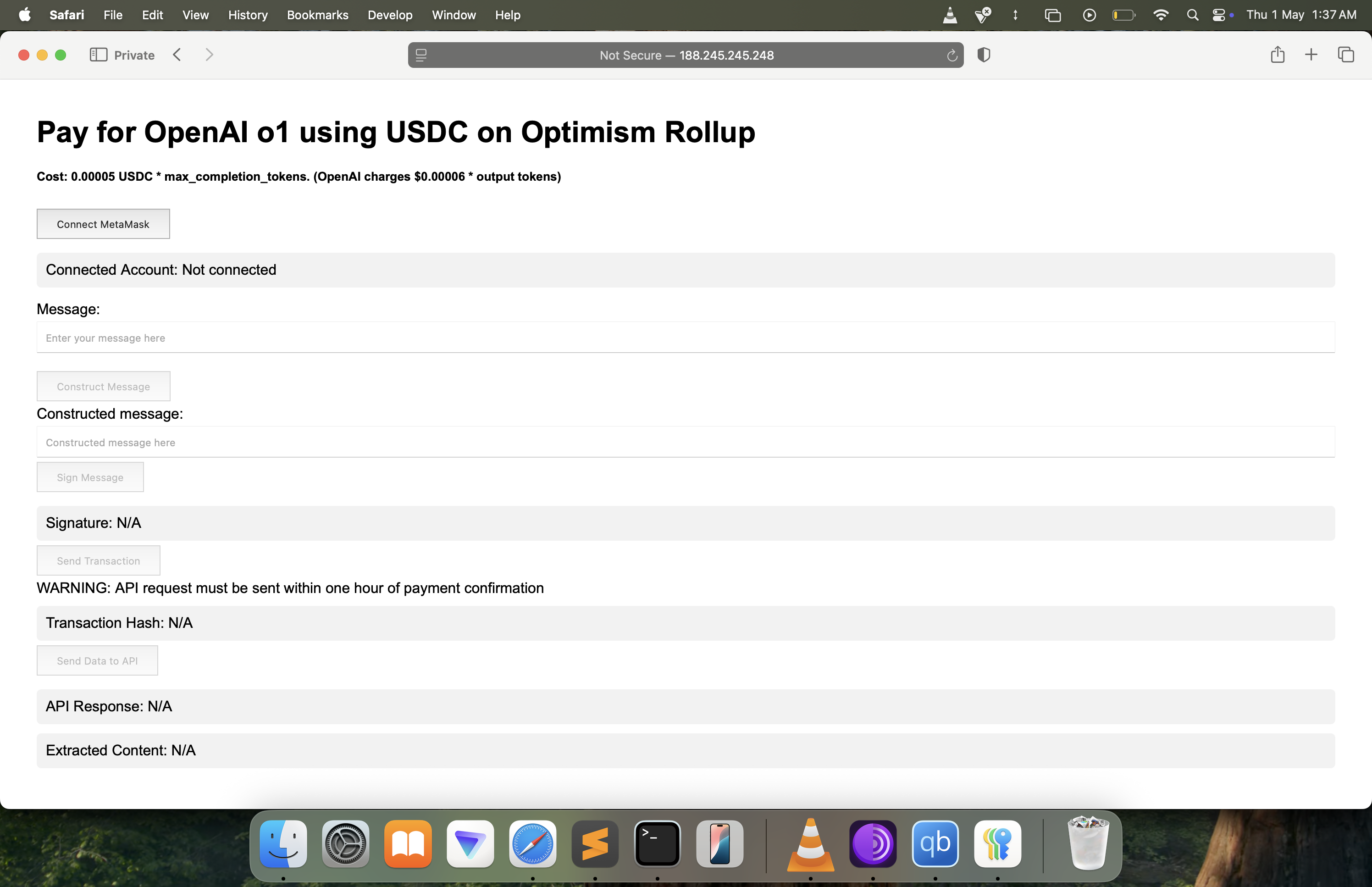Show the tab overview icon
Viewport: 1372px width, 887px height.
tap(1345, 55)
